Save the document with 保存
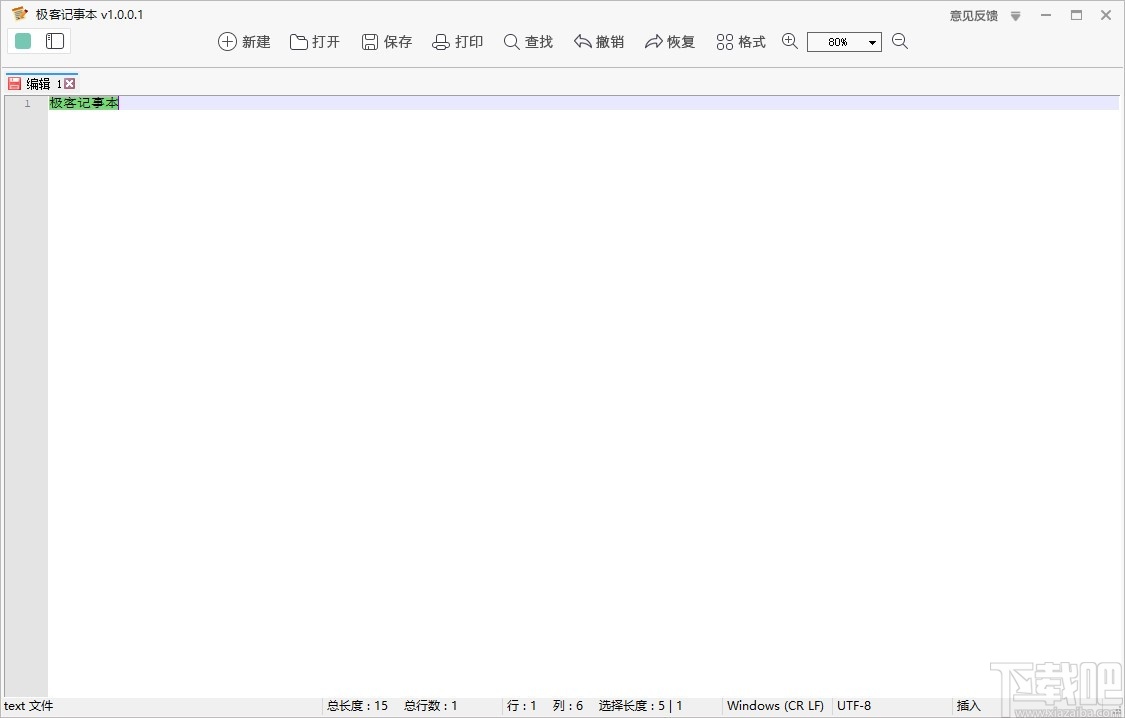 pos(387,42)
